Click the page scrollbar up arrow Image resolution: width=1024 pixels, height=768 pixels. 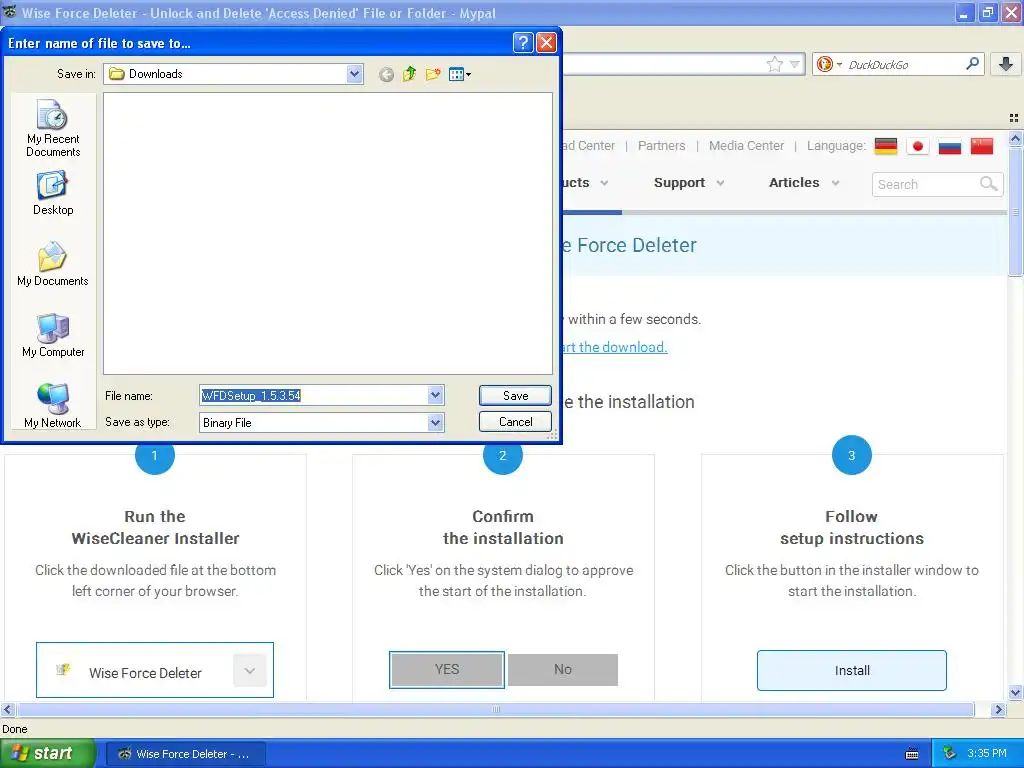click(x=1015, y=139)
